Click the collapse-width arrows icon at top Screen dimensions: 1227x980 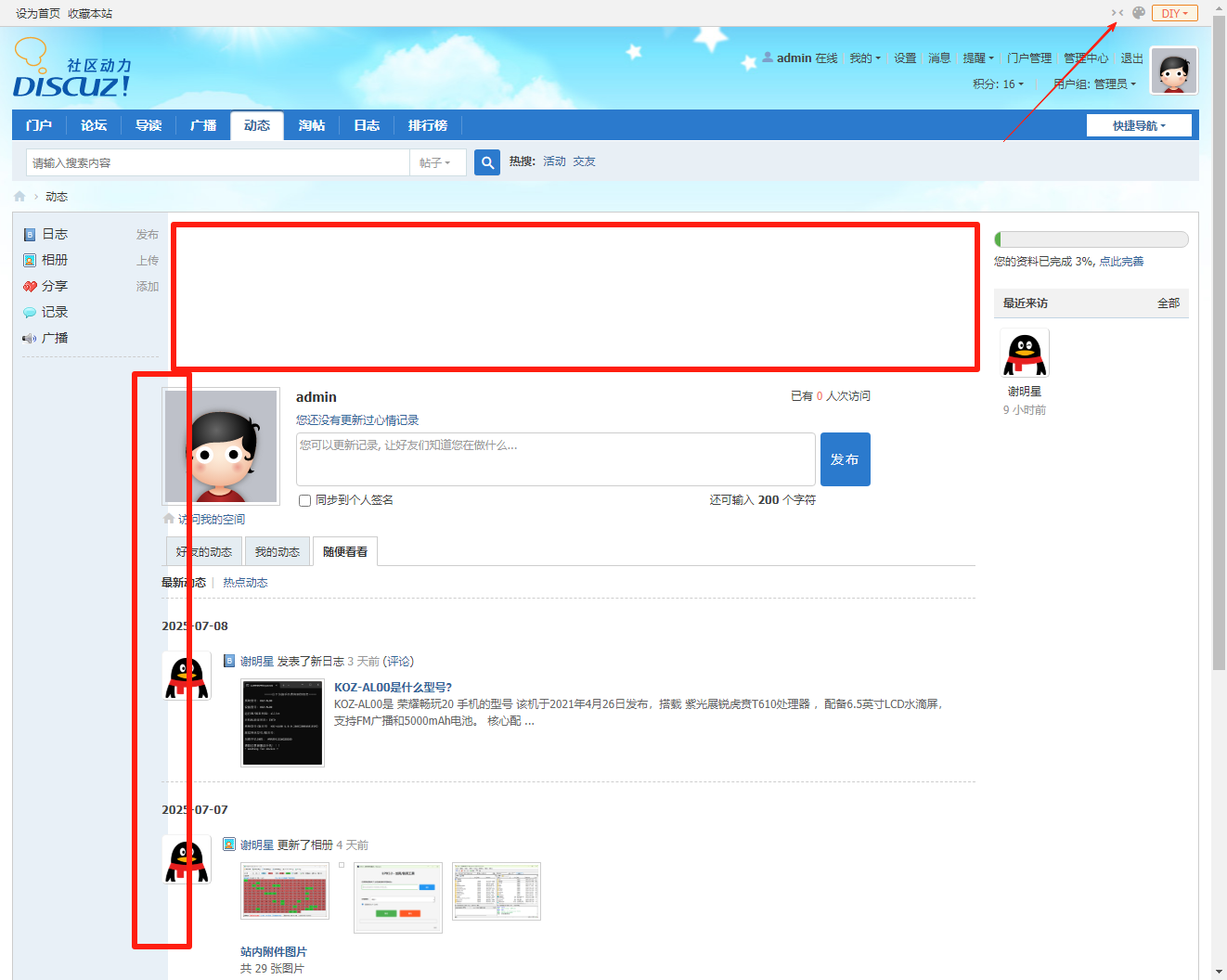[x=1117, y=13]
